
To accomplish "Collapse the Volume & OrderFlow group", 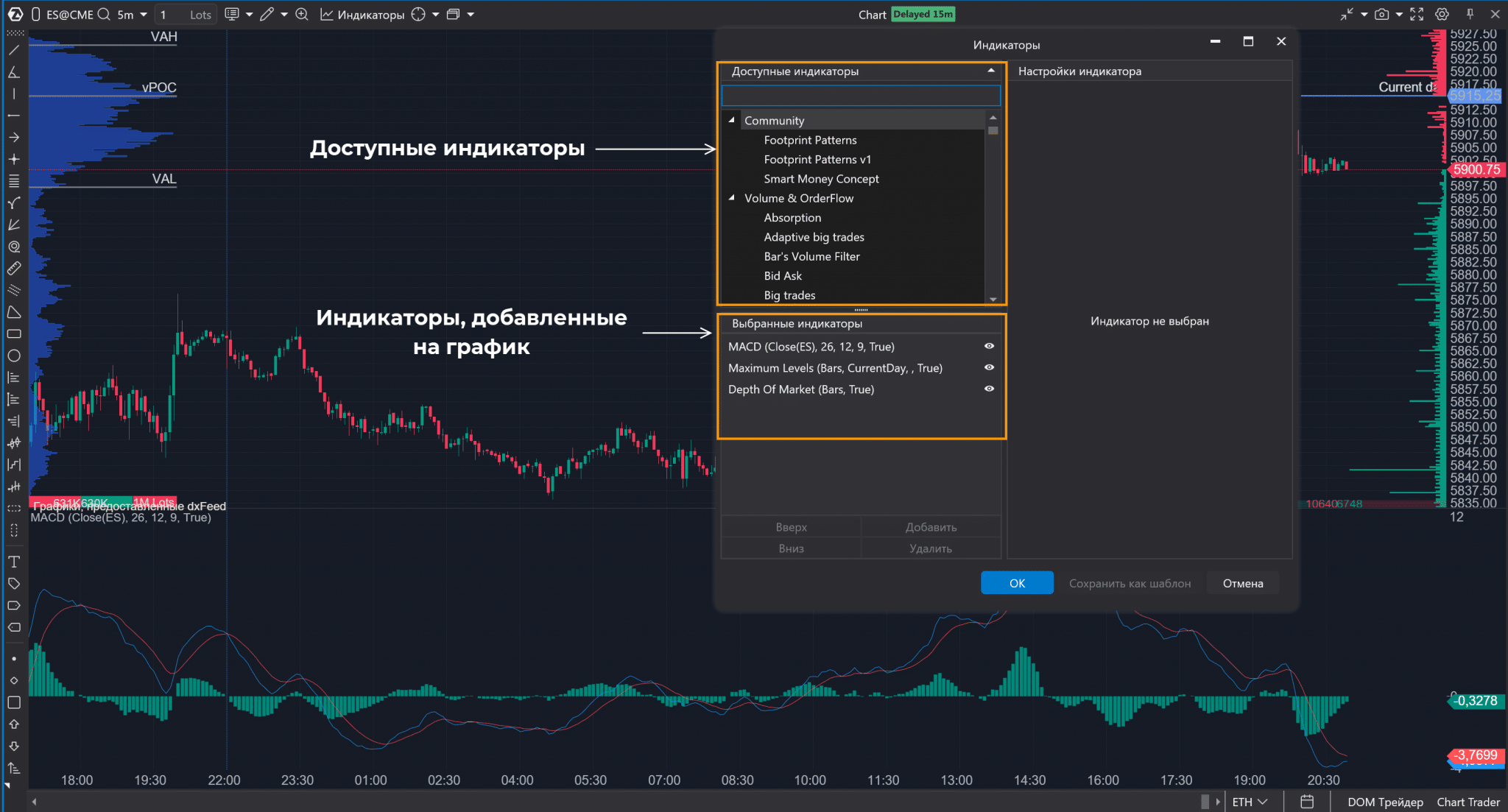I will tap(732, 198).
